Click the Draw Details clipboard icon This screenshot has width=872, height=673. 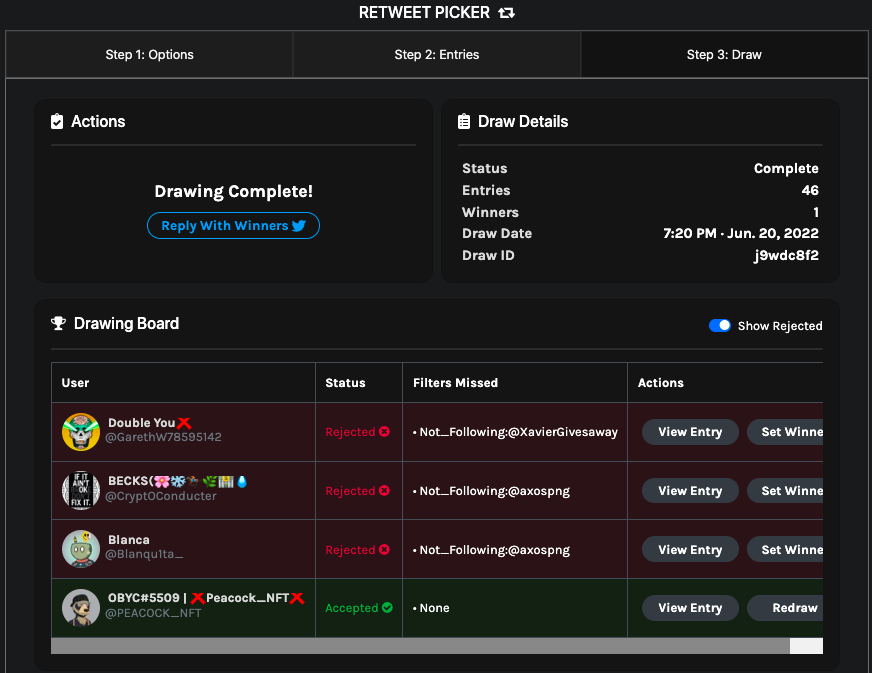pos(464,121)
